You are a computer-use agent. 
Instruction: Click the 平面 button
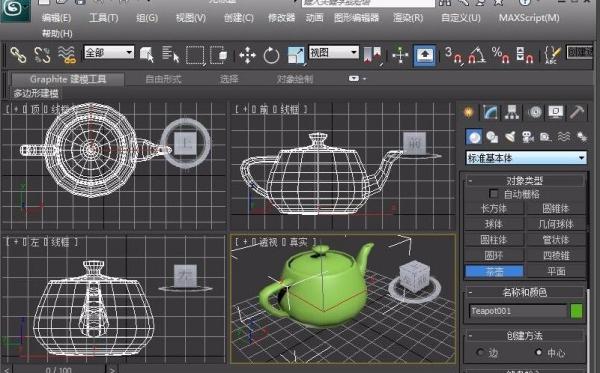point(556,271)
